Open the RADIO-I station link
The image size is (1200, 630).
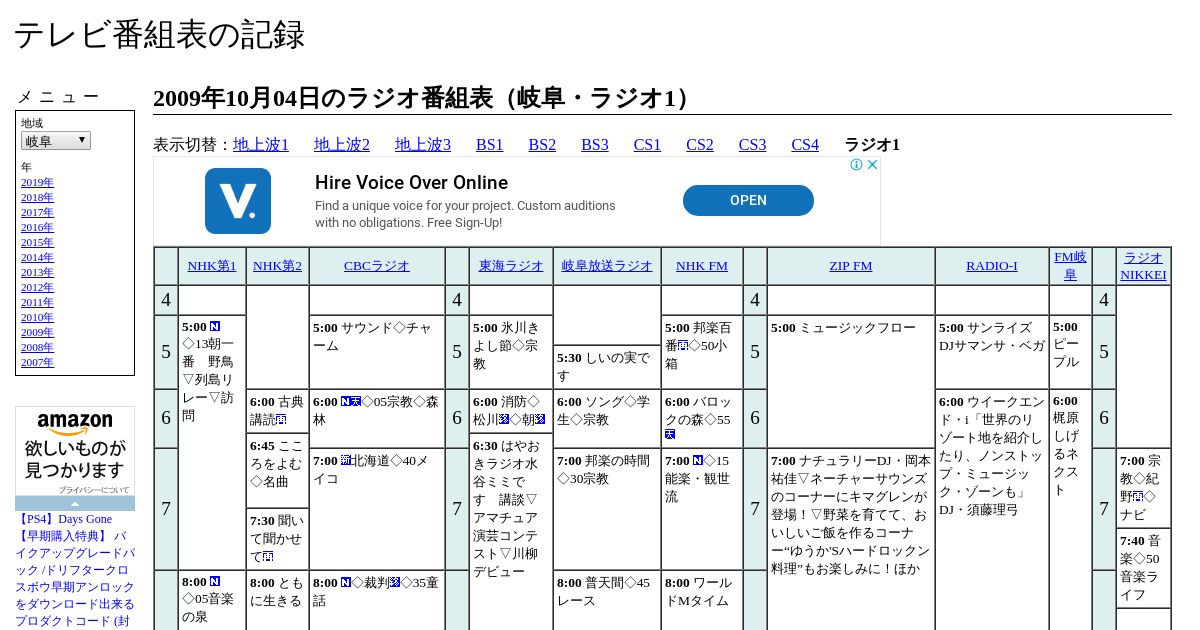[x=992, y=266]
